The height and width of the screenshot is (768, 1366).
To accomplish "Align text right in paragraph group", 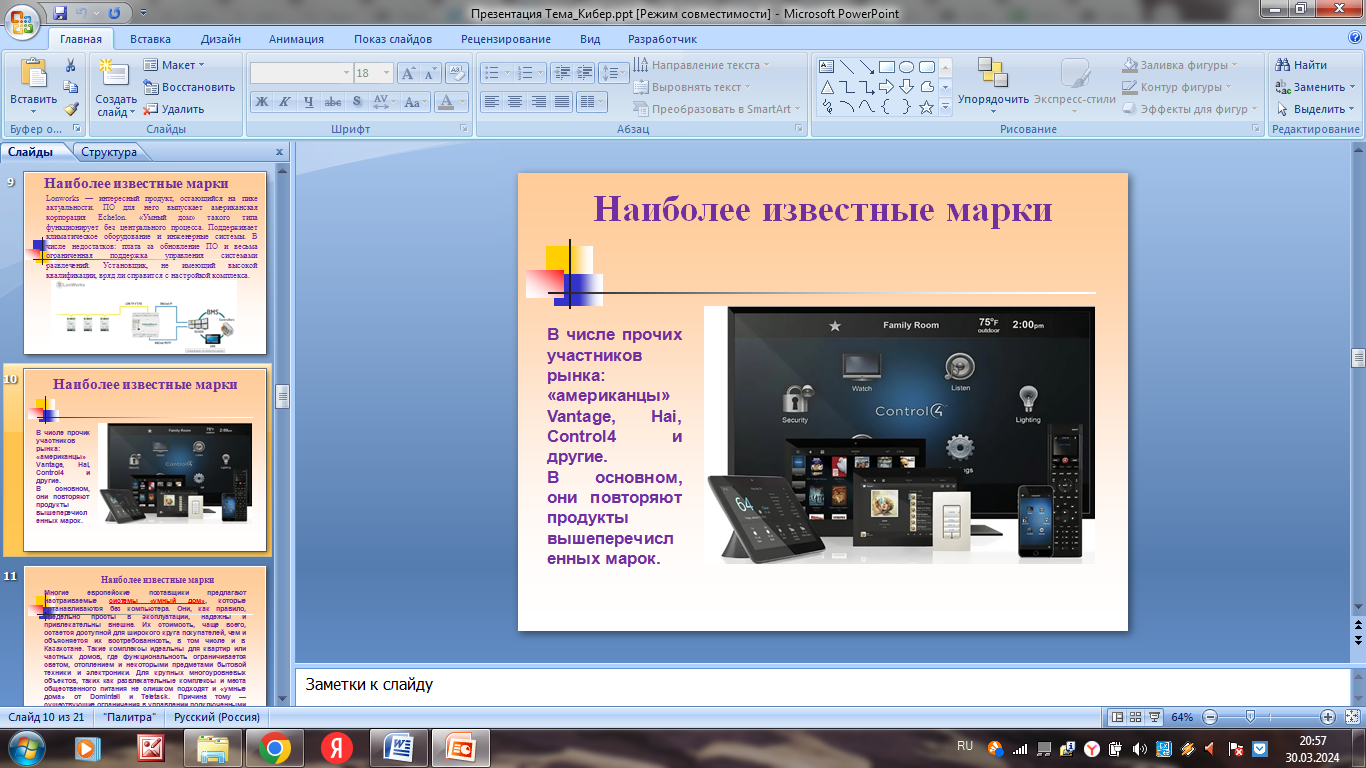I will (x=538, y=102).
